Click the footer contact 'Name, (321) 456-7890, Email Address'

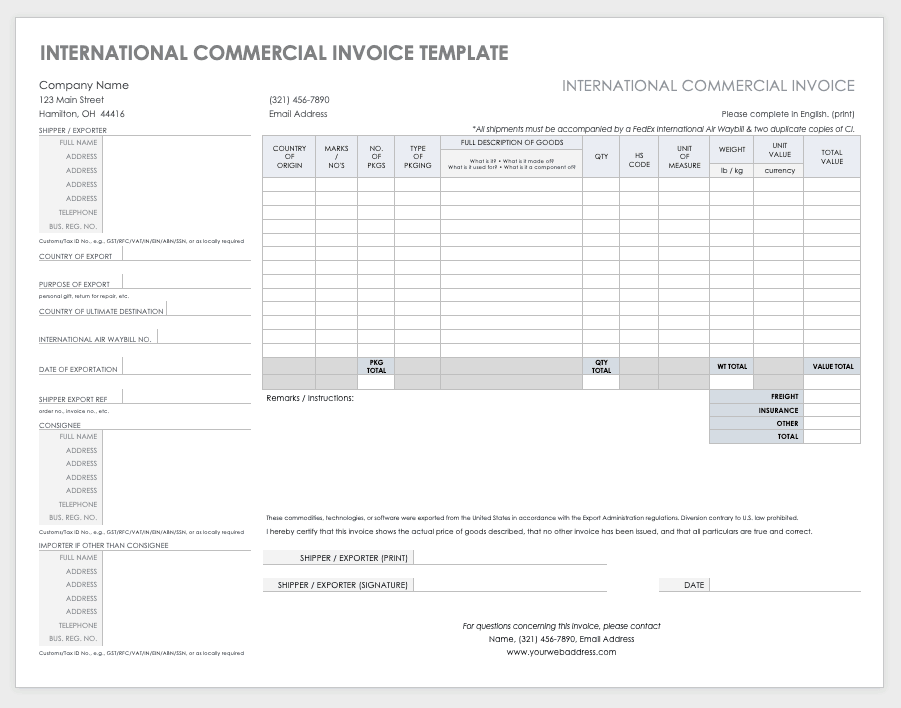pos(561,639)
